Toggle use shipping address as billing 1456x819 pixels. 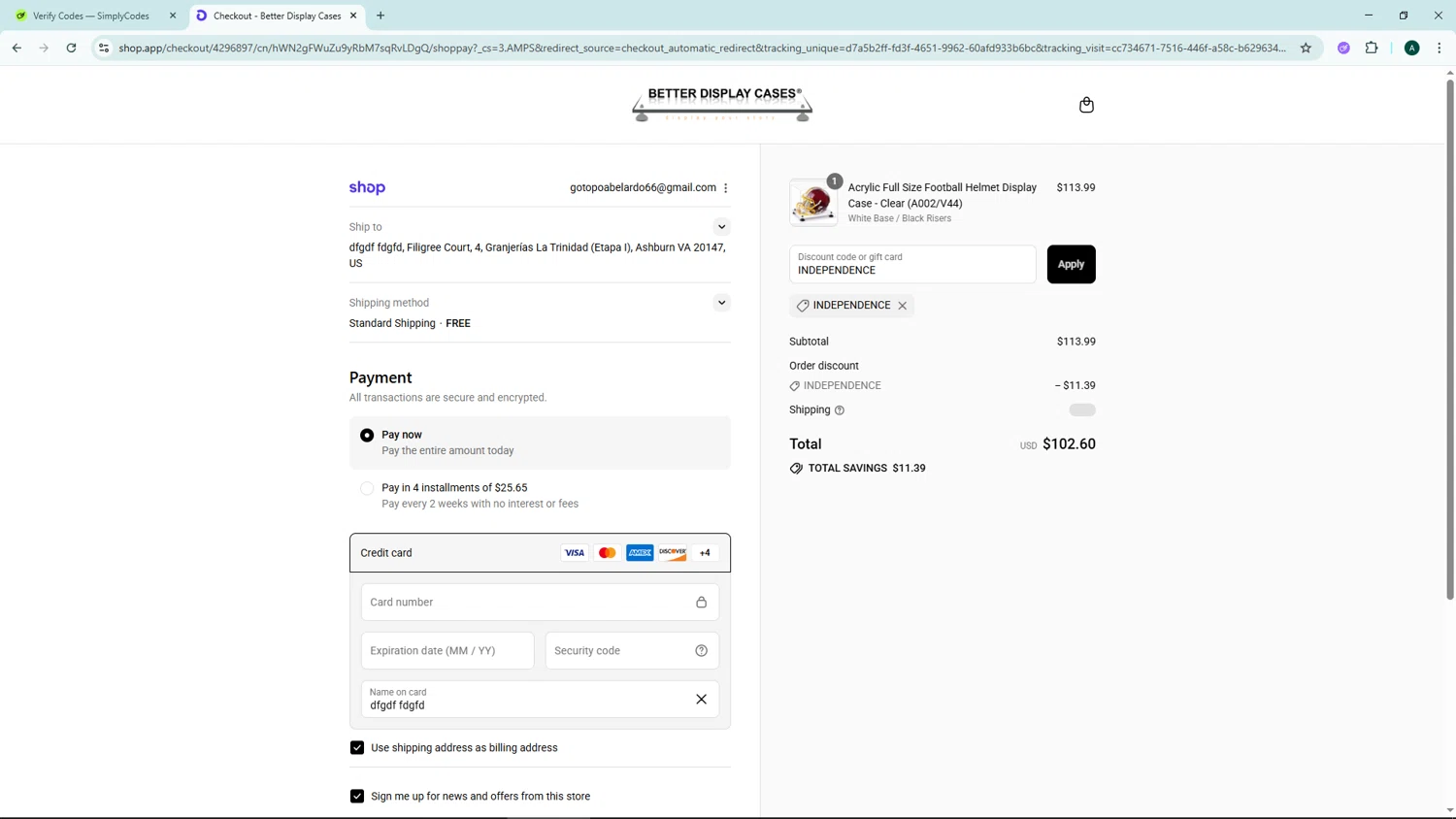(357, 748)
